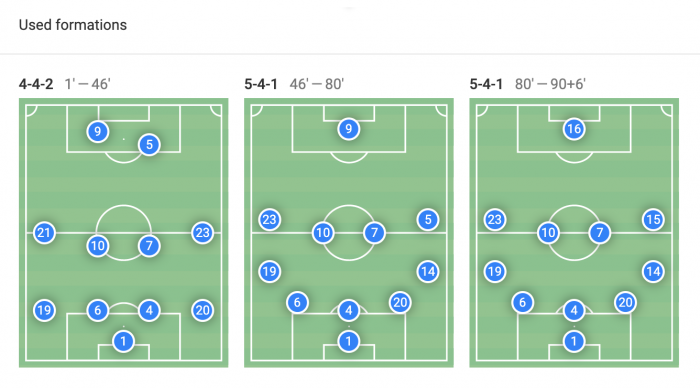The height and width of the screenshot is (388, 700).
Task: Click player 5 in the 4-4-2 attack
Action: click(149, 144)
